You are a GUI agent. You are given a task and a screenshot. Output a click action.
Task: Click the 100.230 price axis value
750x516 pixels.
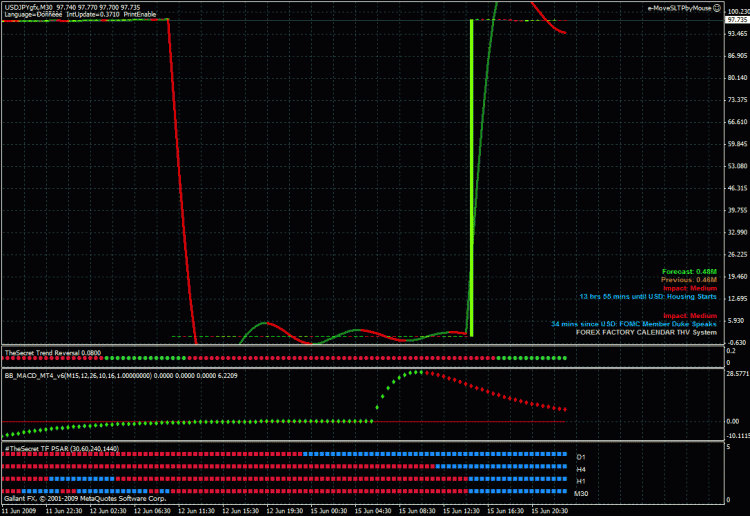click(738, 11)
